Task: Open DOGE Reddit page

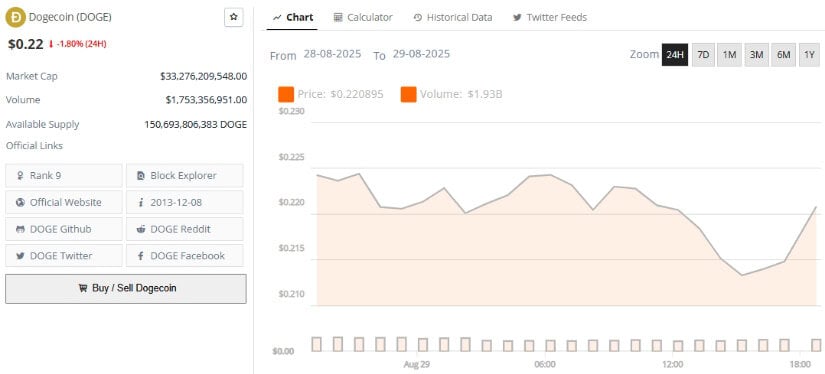Action: point(185,229)
